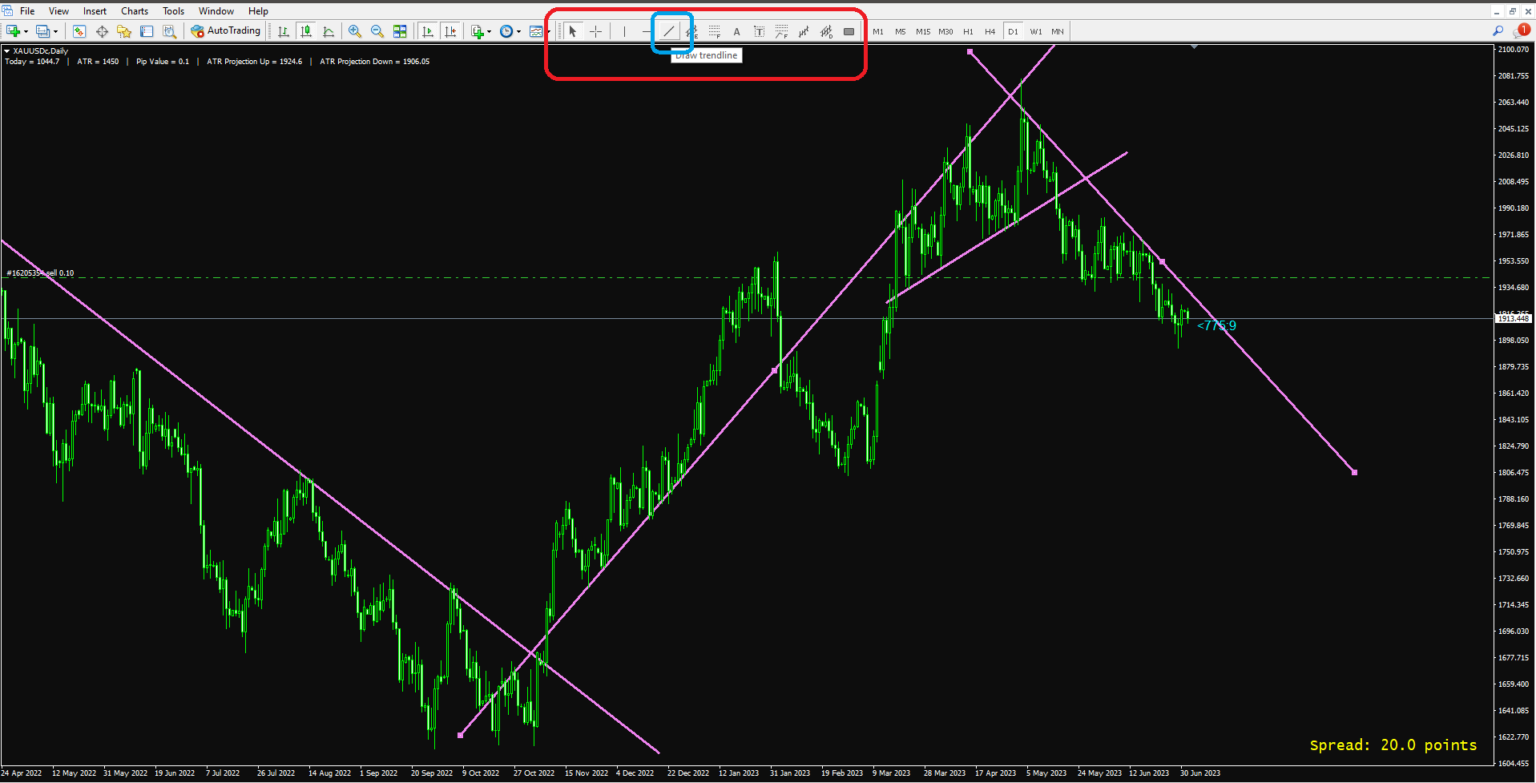Select the Fibonacci Retracement tool
The width and height of the screenshot is (1536, 783).
714,31
